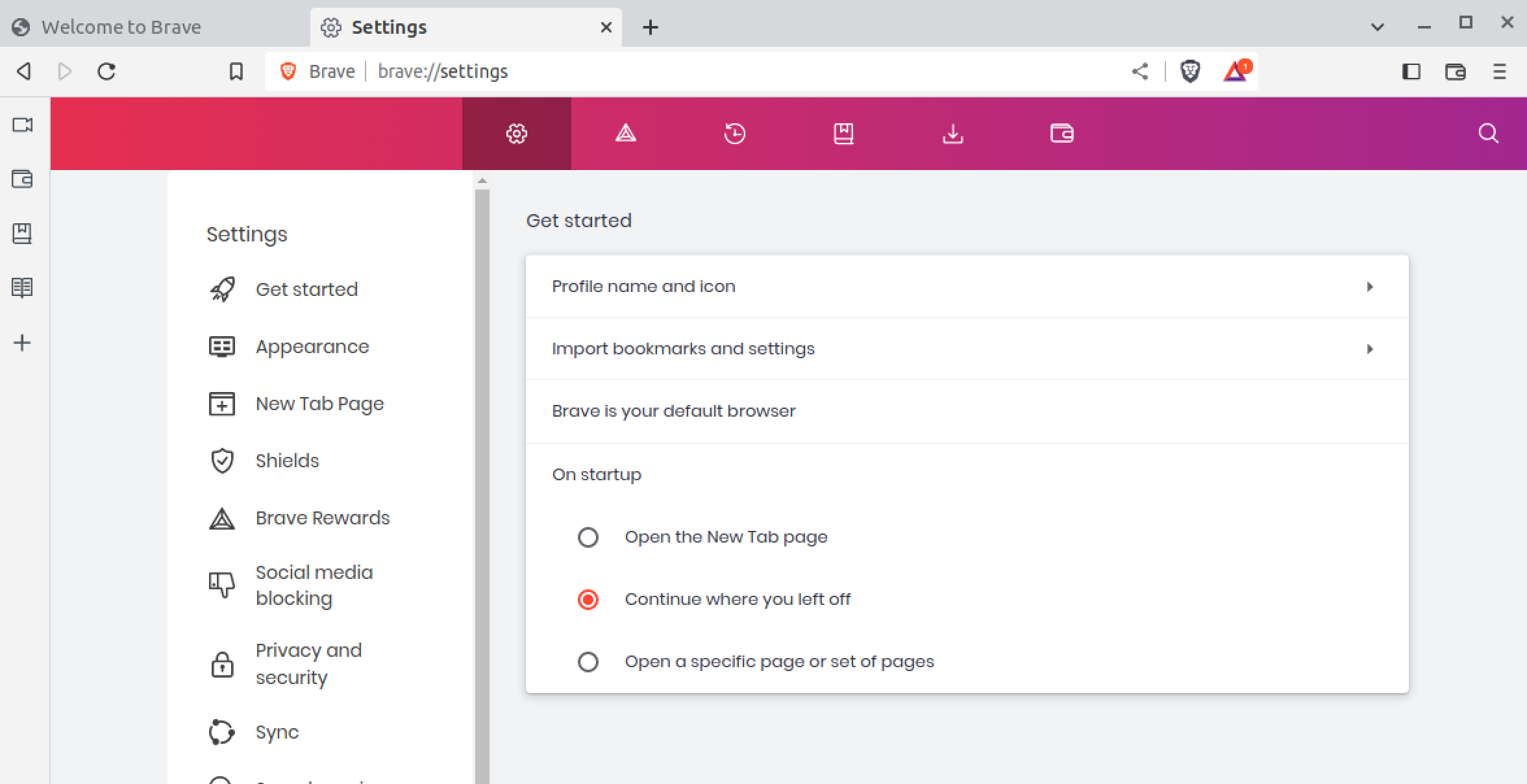The height and width of the screenshot is (784, 1527).
Task: Open Rewards triangle in pink header
Action: 626,134
